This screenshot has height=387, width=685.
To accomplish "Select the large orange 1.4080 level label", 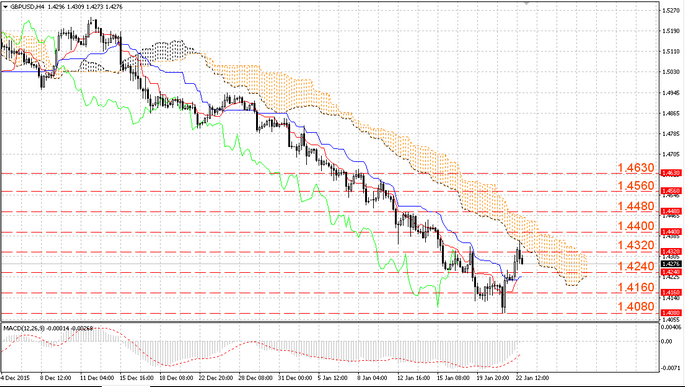I will [x=636, y=307].
